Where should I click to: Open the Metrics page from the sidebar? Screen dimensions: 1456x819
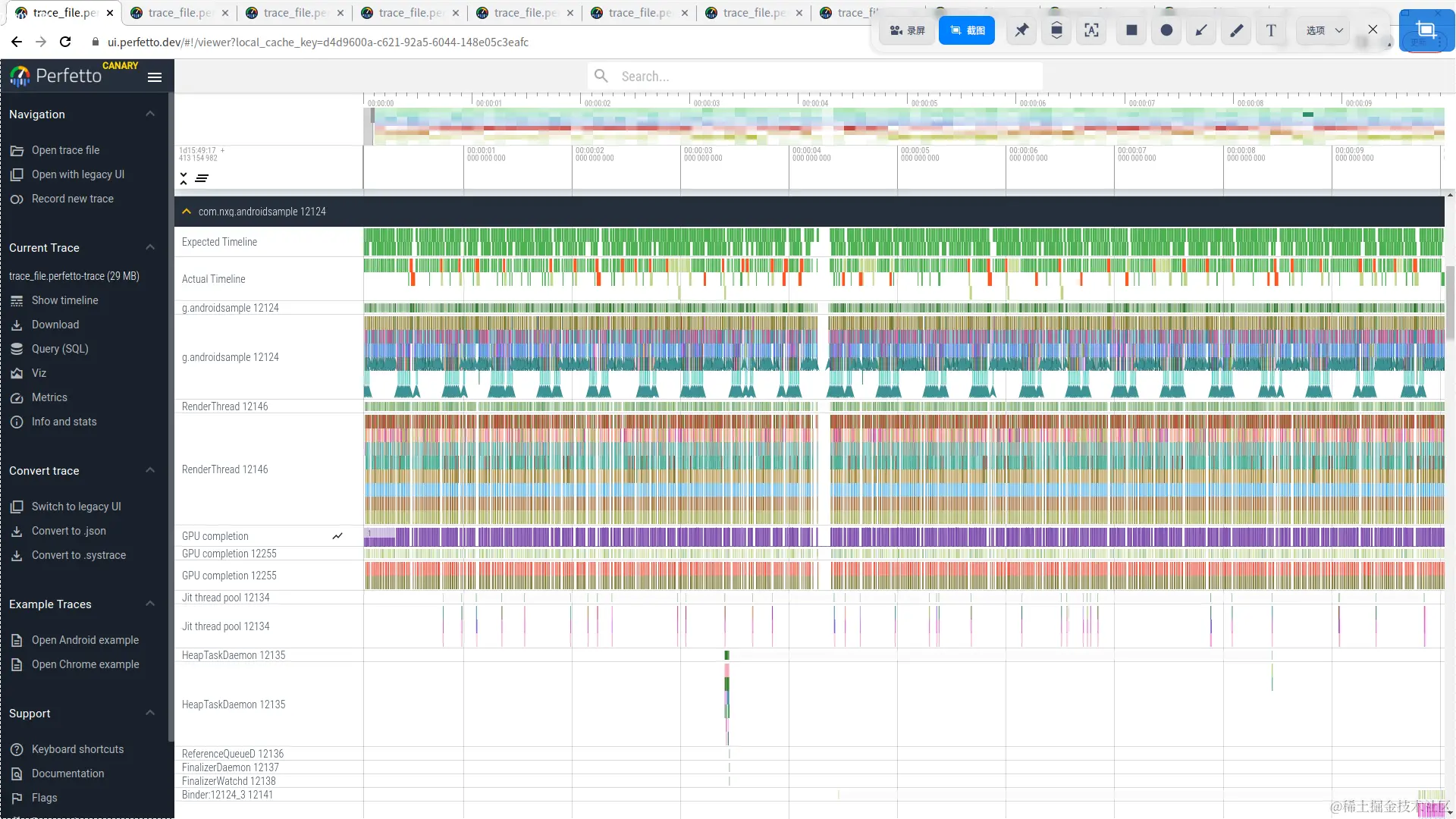(x=49, y=397)
